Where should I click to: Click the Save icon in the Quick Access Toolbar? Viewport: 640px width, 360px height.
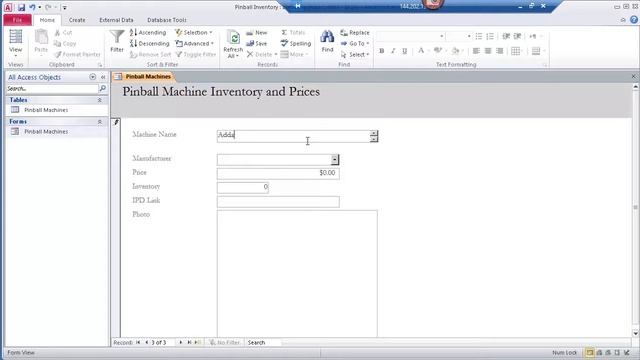click(21, 7)
